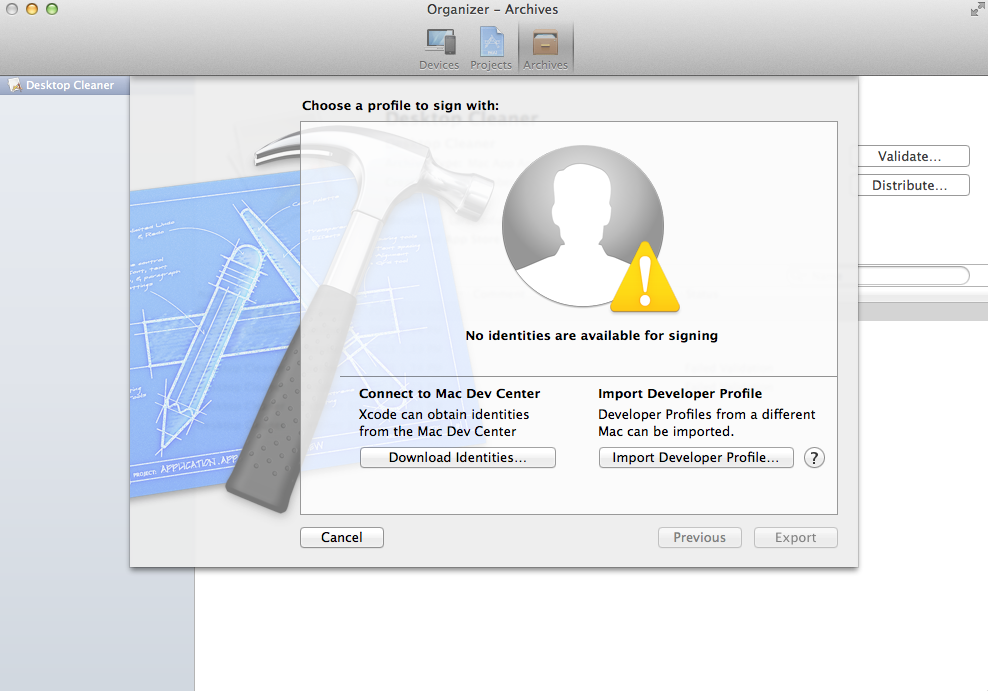This screenshot has width=988, height=691.
Task: Select Desktop Cleaner in the sidebar
Action: tap(65, 85)
